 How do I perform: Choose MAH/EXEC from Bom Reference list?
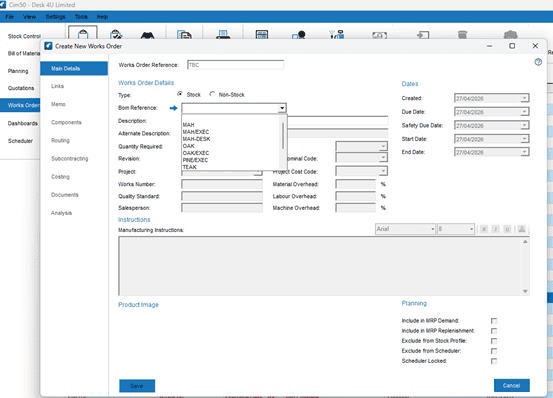pos(196,132)
